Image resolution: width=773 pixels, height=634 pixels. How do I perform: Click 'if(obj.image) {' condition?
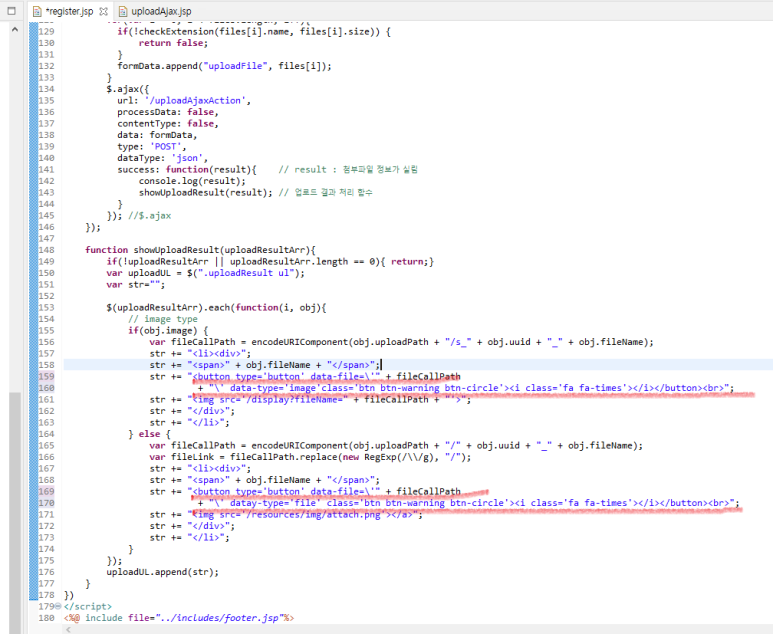tap(168, 330)
